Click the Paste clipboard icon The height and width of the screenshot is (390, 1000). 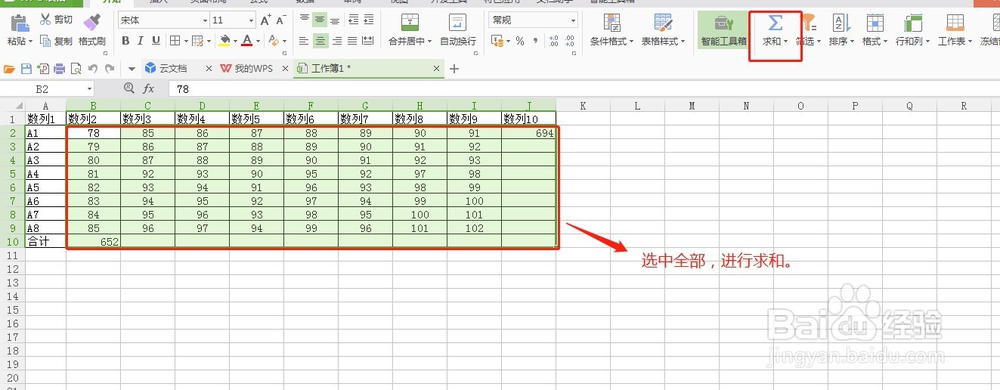(x=19, y=23)
